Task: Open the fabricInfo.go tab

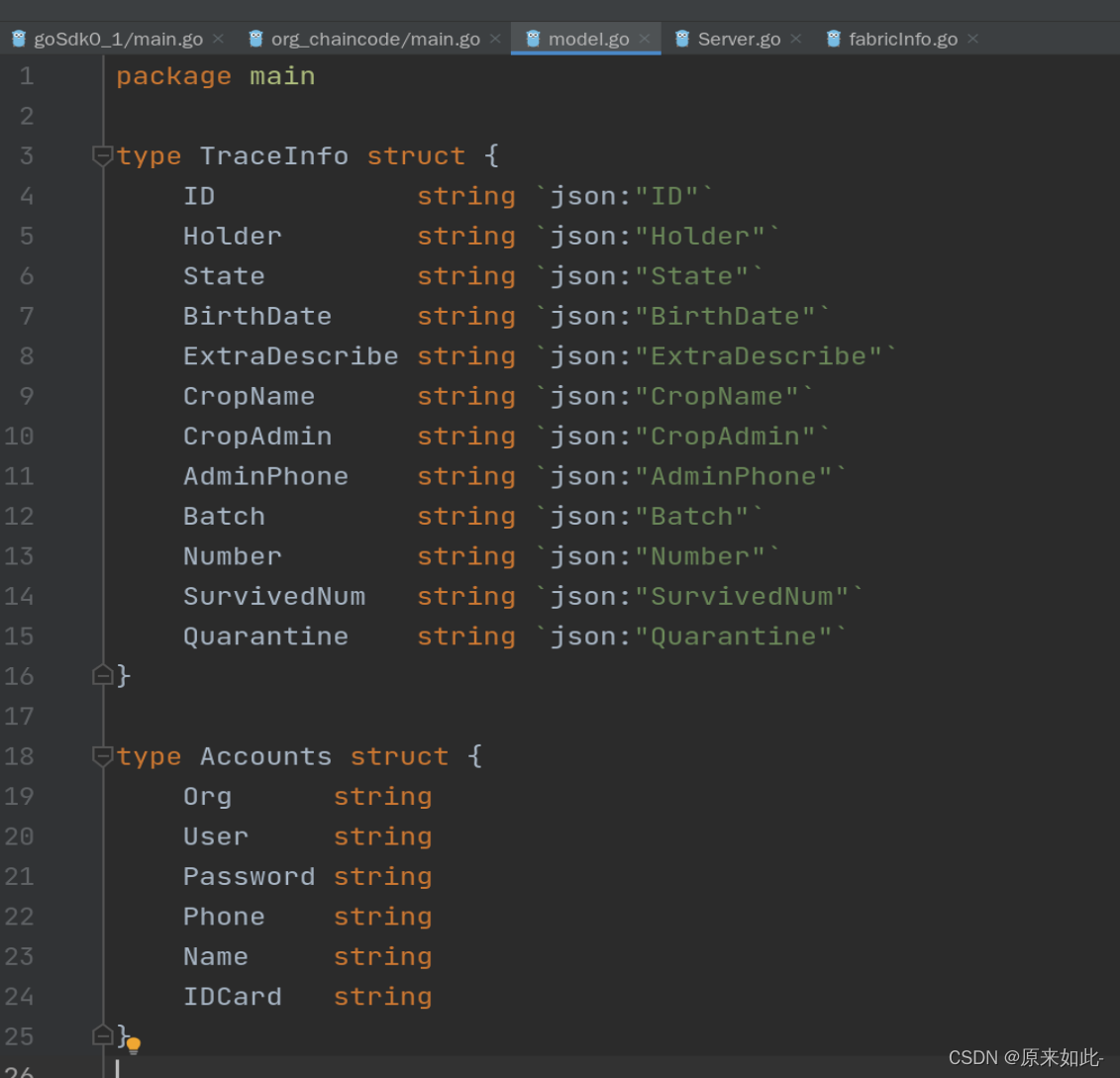Action: (x=903, y=39)
